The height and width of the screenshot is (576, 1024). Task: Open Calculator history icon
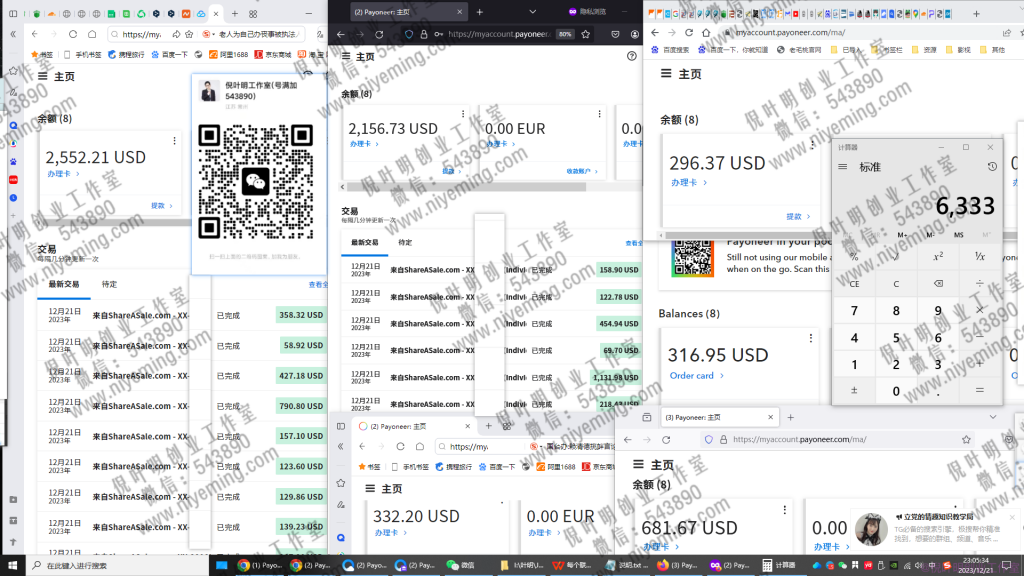pyautogui.click(x=992, y=167)
